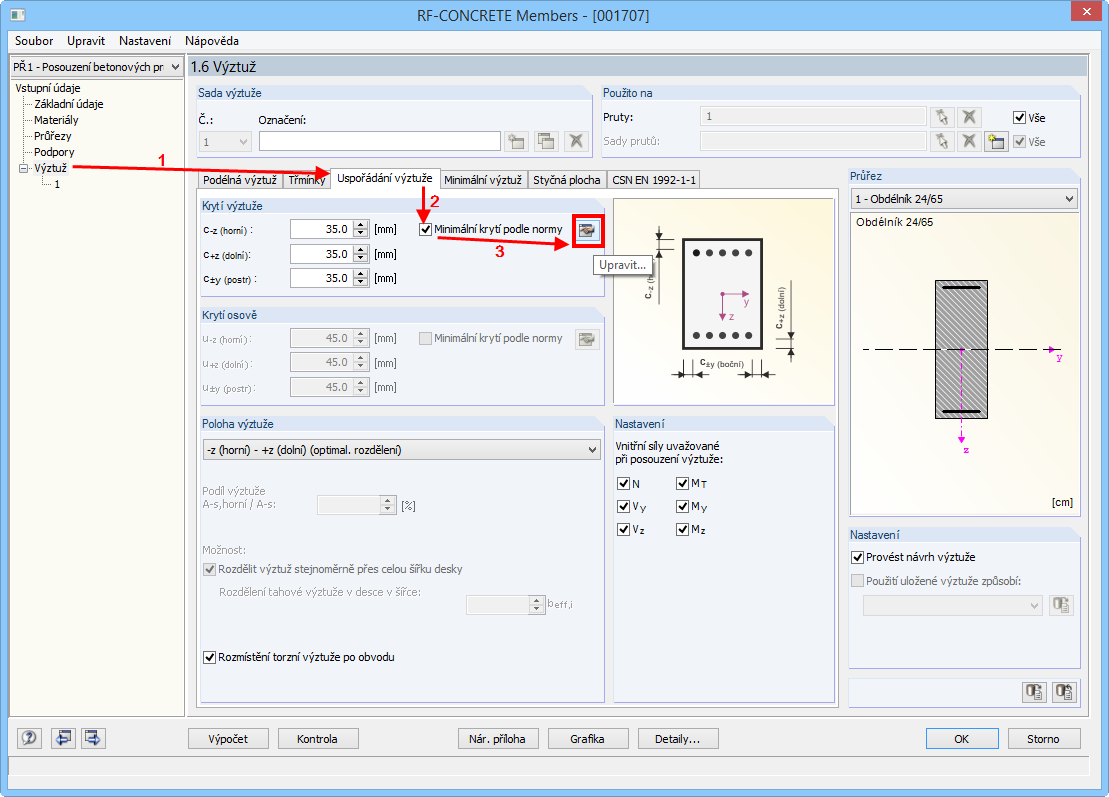Click OK button

tap(962, 738)
